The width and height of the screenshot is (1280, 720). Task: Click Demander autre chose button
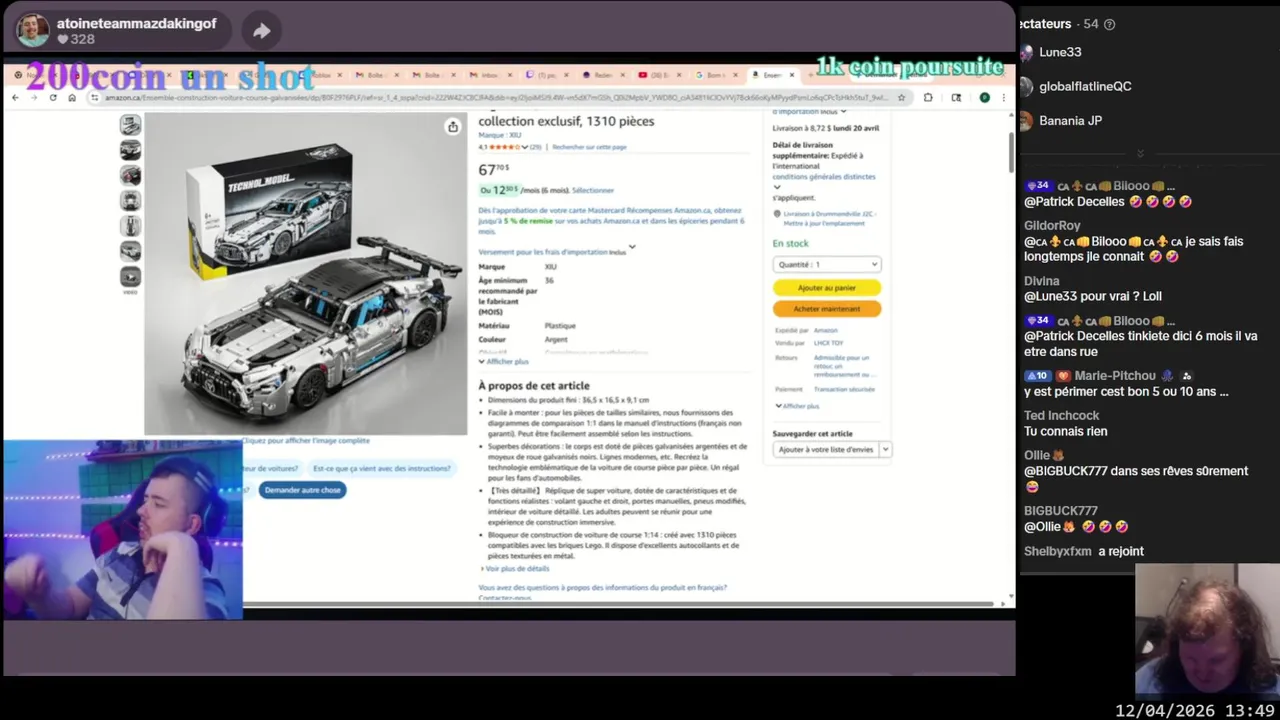[x=303, y=490]
